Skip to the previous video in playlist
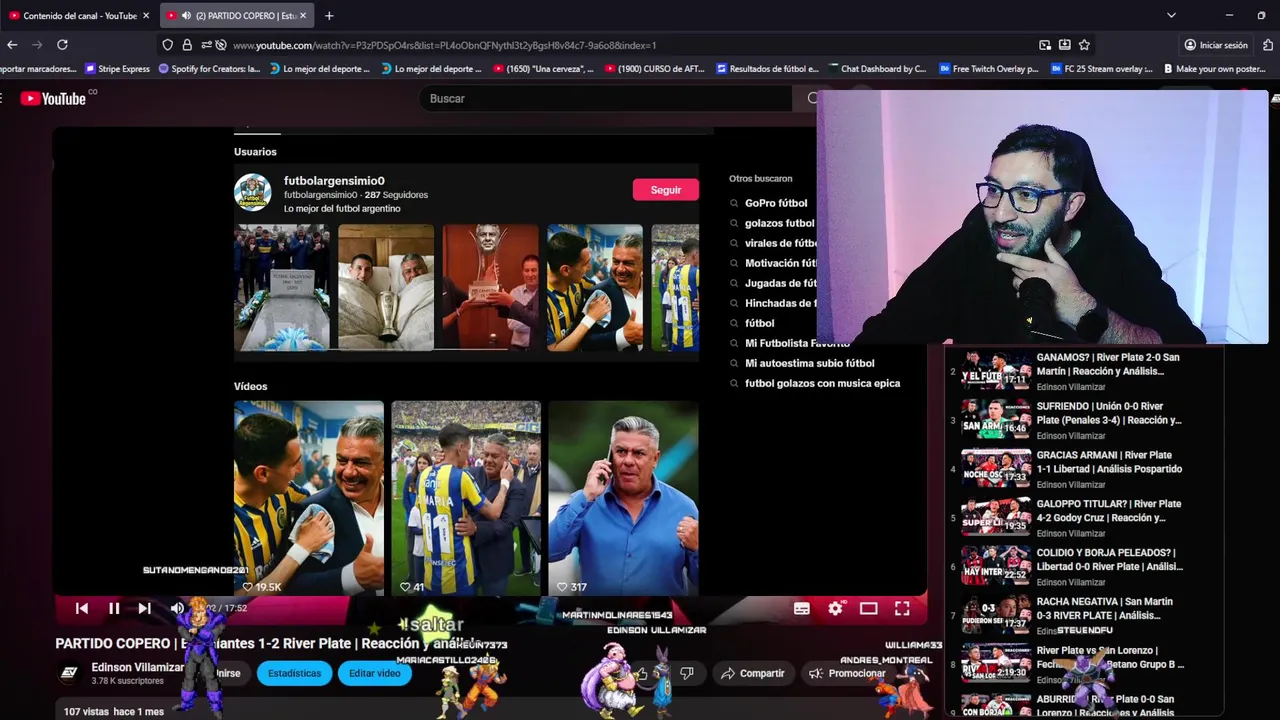 point(82,608)
